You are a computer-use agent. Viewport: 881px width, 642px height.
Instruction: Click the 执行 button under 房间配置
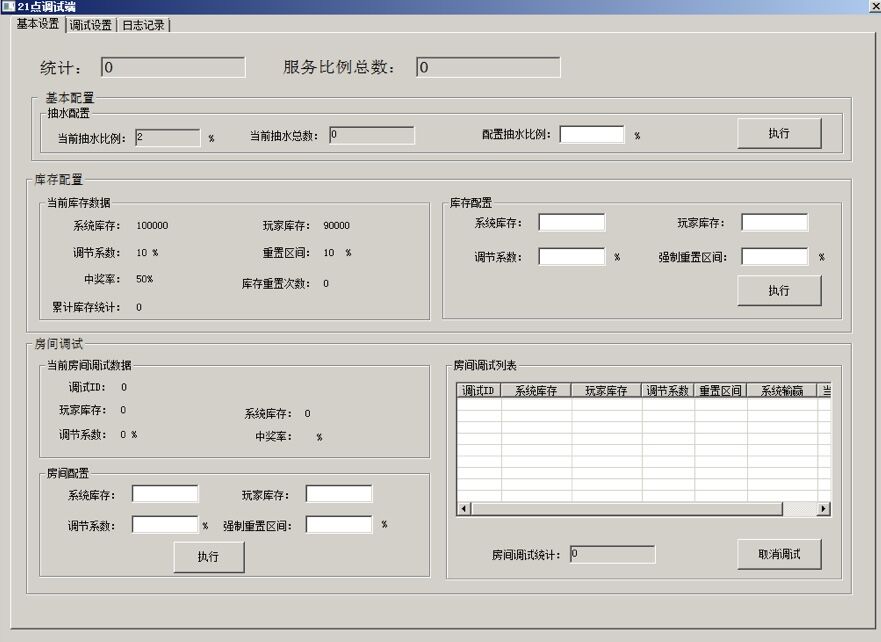[208, 556]
